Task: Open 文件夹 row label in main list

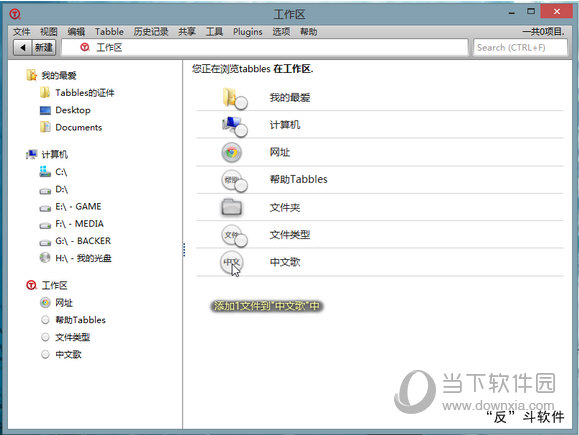Action: (285, 208)
